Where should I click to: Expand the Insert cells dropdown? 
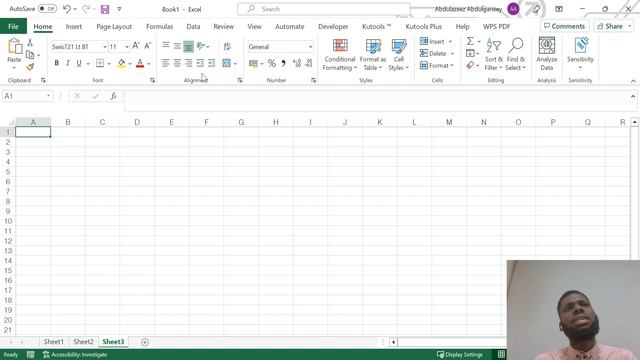coord(450,42)
